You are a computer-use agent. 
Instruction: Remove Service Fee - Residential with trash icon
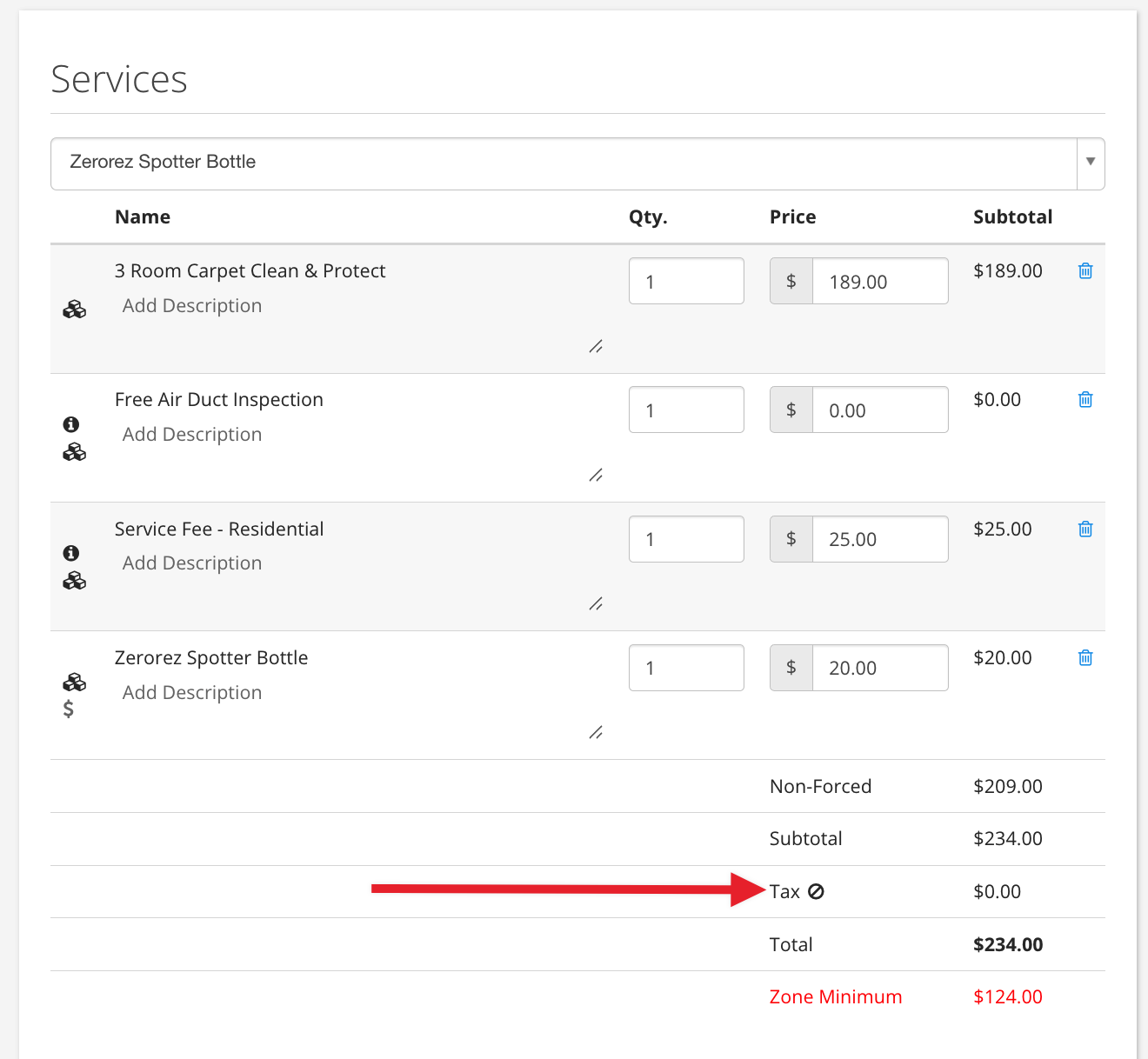tap(1085, 529)
